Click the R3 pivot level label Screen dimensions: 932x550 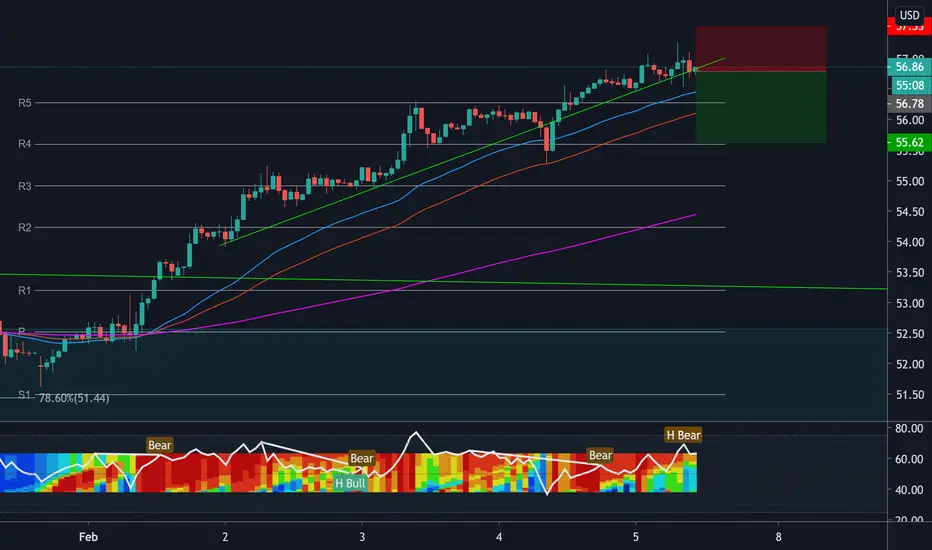[24, 186]
